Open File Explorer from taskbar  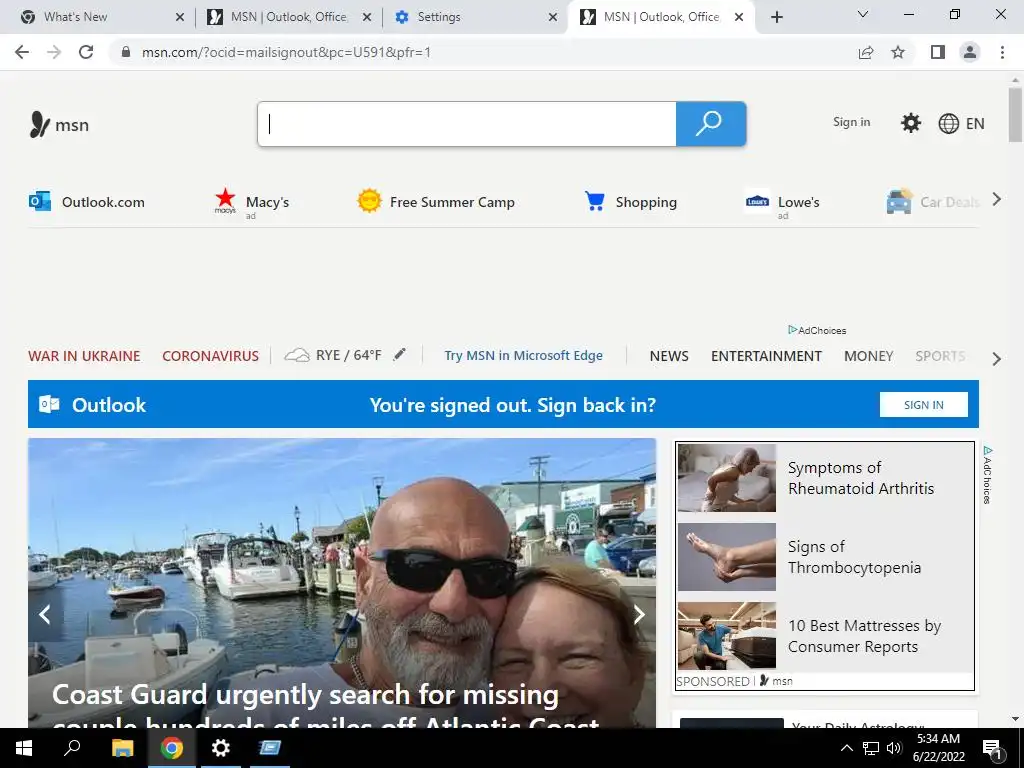coord(122,748)
